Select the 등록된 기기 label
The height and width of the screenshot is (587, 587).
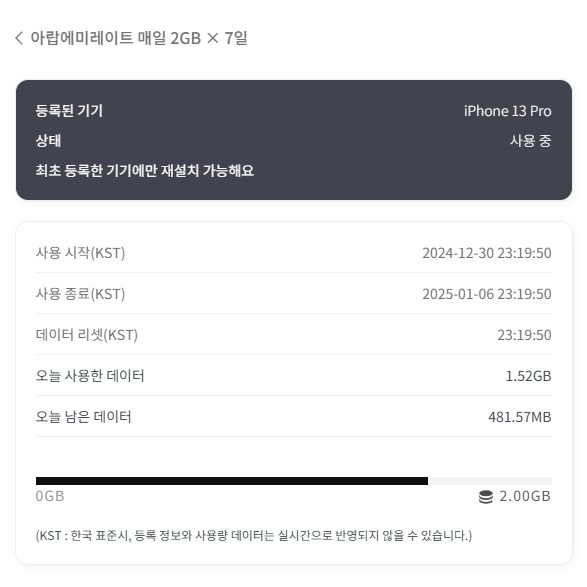[x=69, y=111]
